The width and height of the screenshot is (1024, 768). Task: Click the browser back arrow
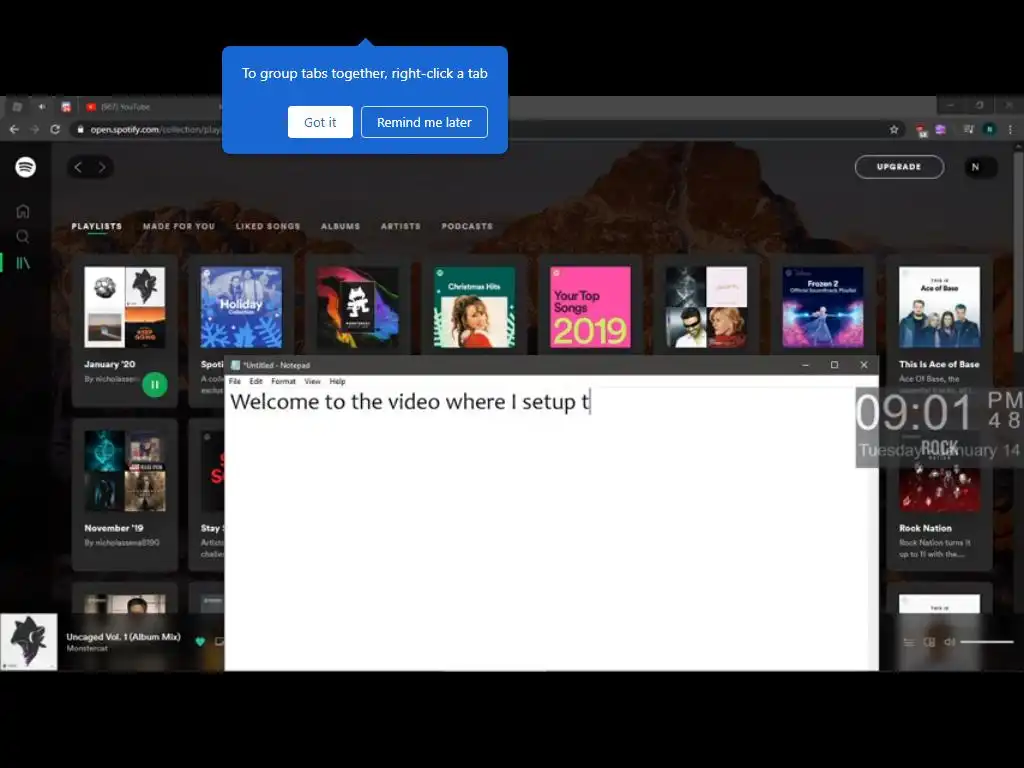click(x=14, y=129)
